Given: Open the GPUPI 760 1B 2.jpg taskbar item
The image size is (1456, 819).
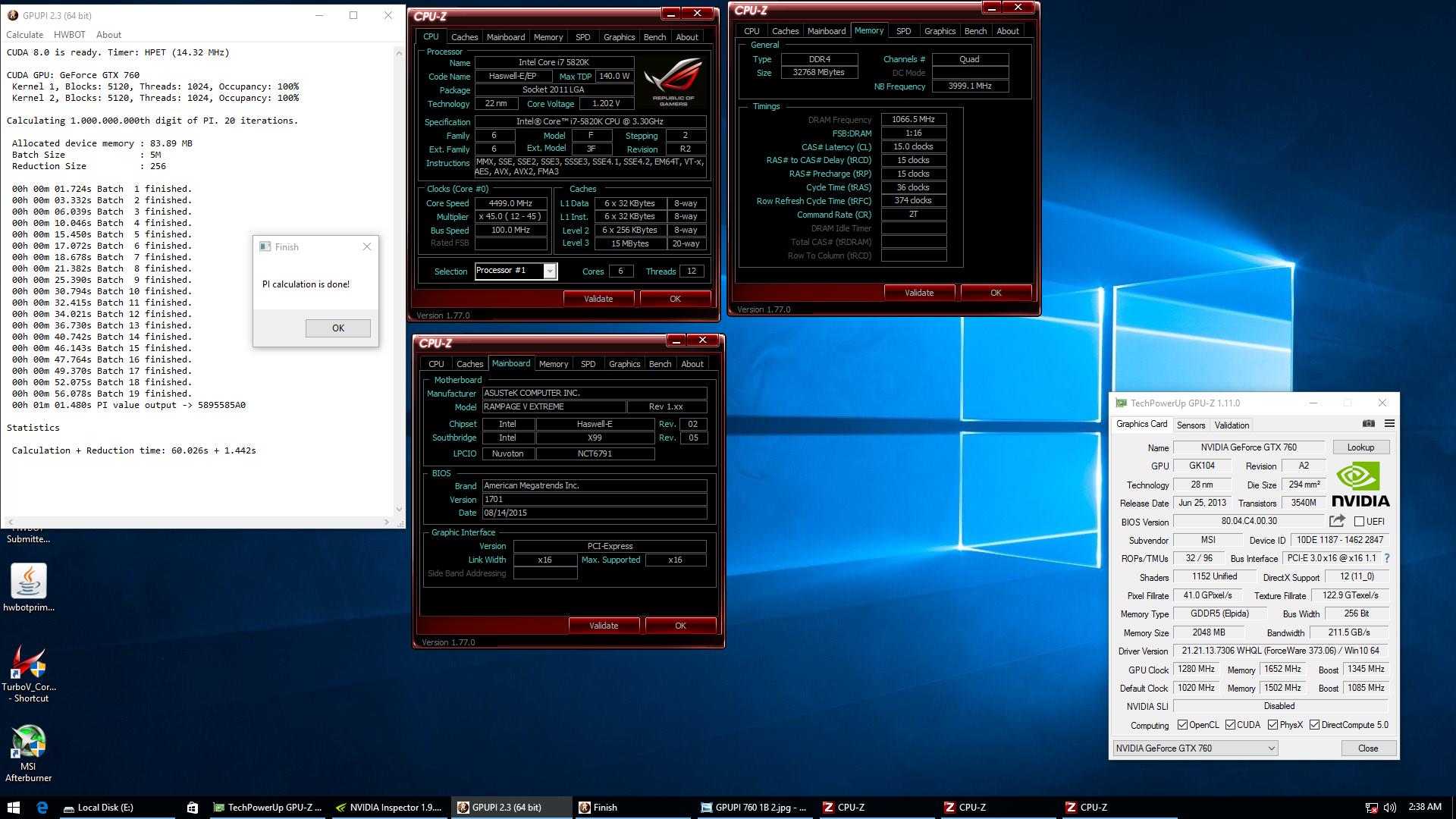Looking at the screenshot, I should [754, 808].
